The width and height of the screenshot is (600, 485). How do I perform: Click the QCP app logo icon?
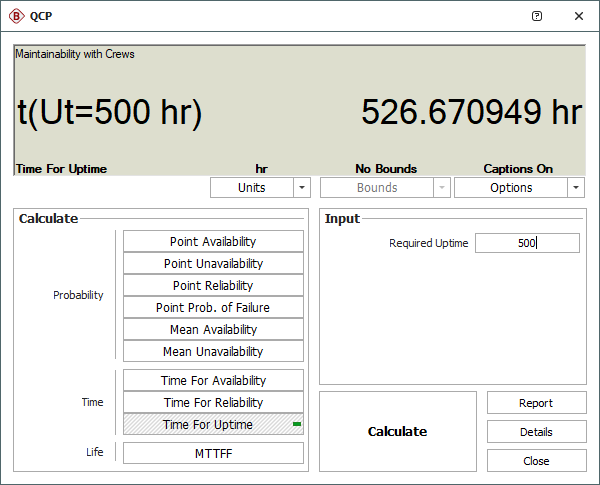coord(16,16)
